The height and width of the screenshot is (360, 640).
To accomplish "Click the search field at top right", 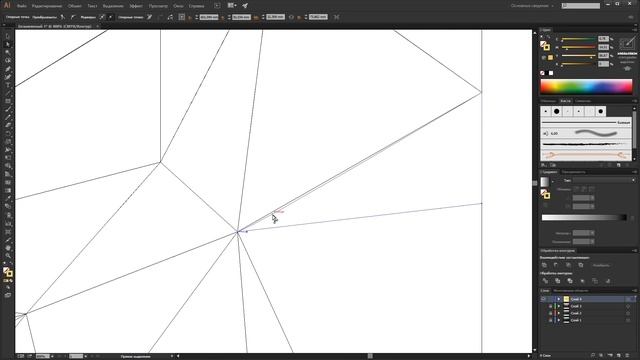I will pos(581,6).
